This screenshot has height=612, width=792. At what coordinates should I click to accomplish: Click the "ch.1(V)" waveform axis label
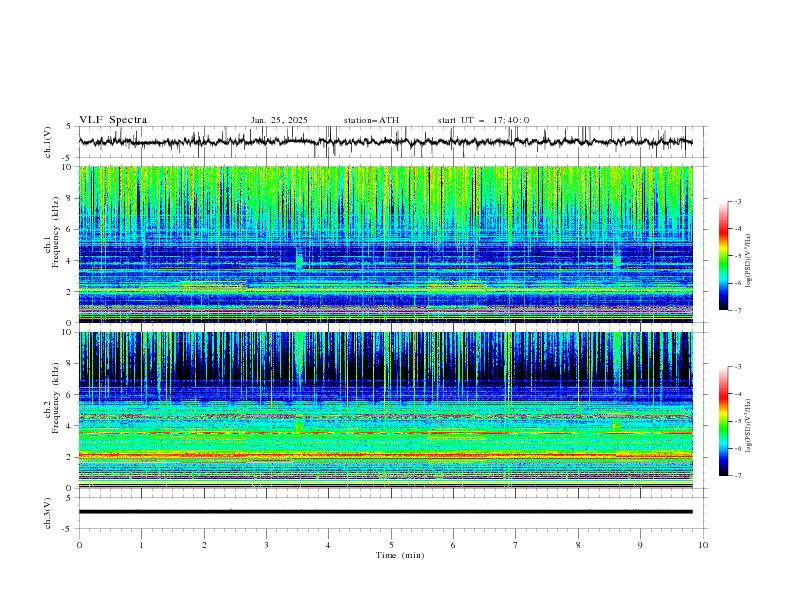coord(48,142)
